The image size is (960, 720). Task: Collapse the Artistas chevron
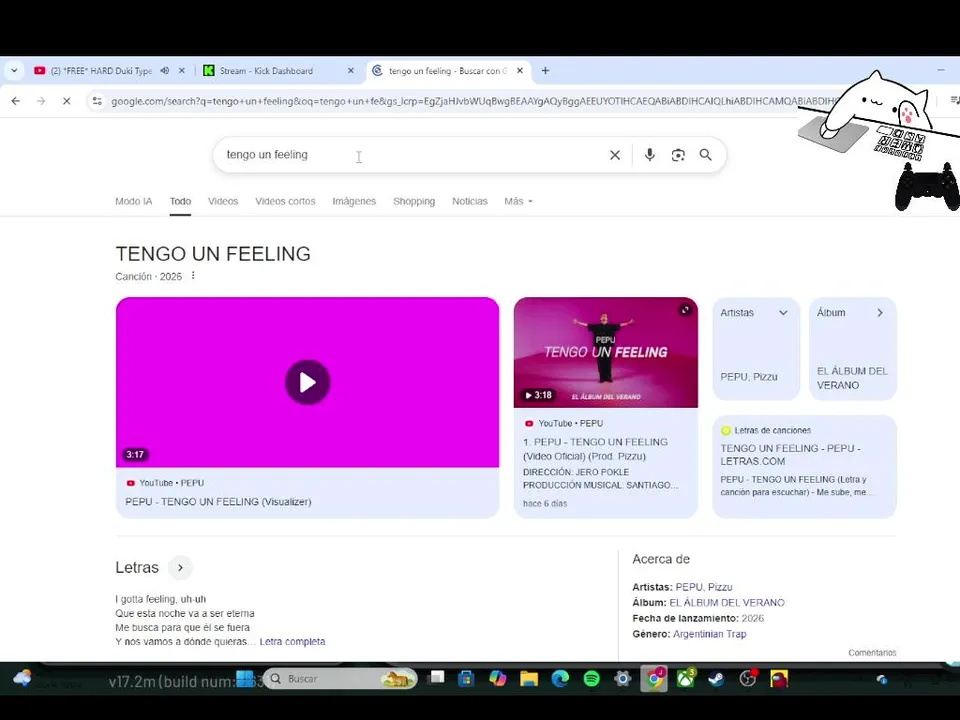783,313
